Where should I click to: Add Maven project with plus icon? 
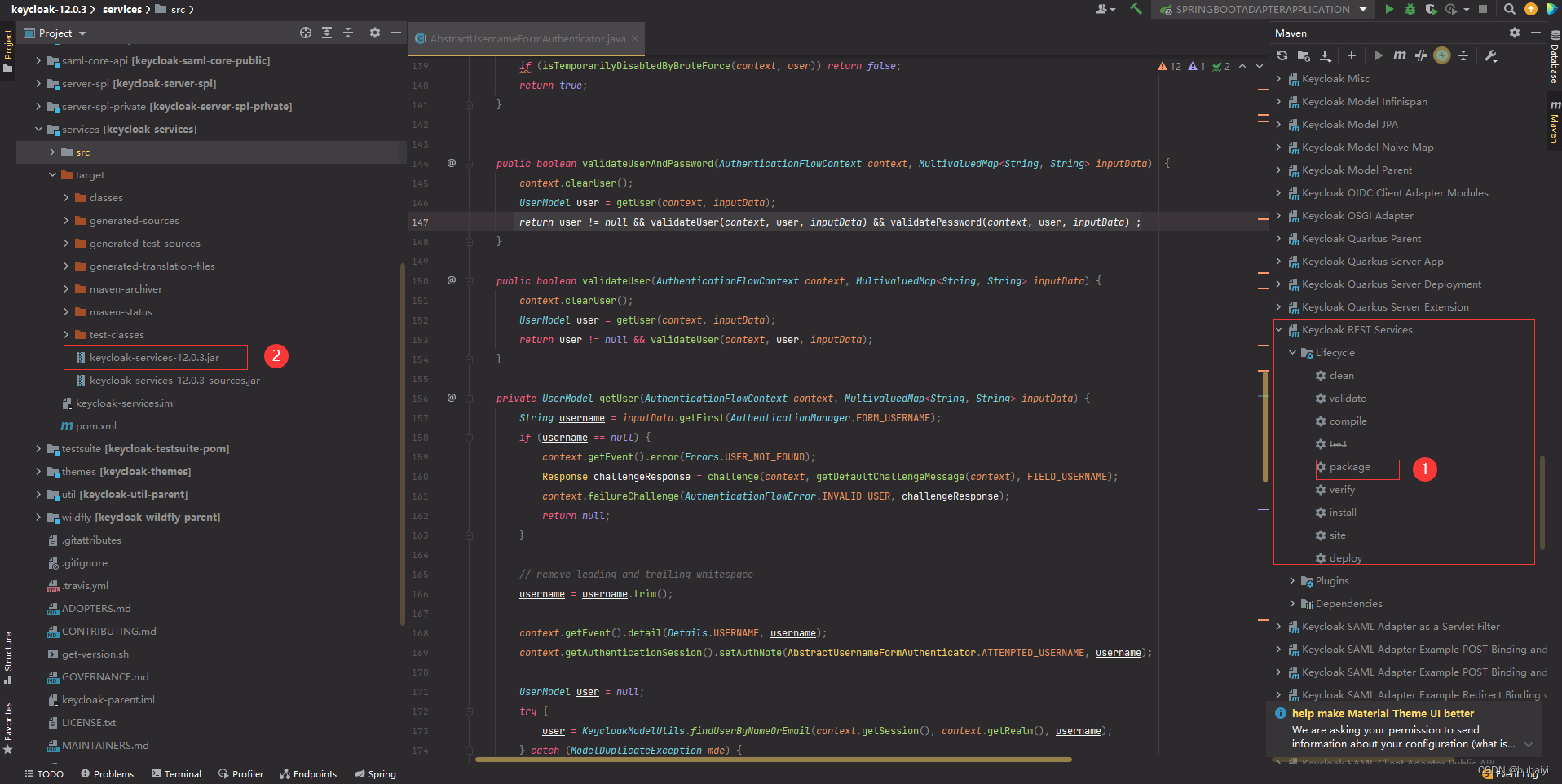(1352, 55)
